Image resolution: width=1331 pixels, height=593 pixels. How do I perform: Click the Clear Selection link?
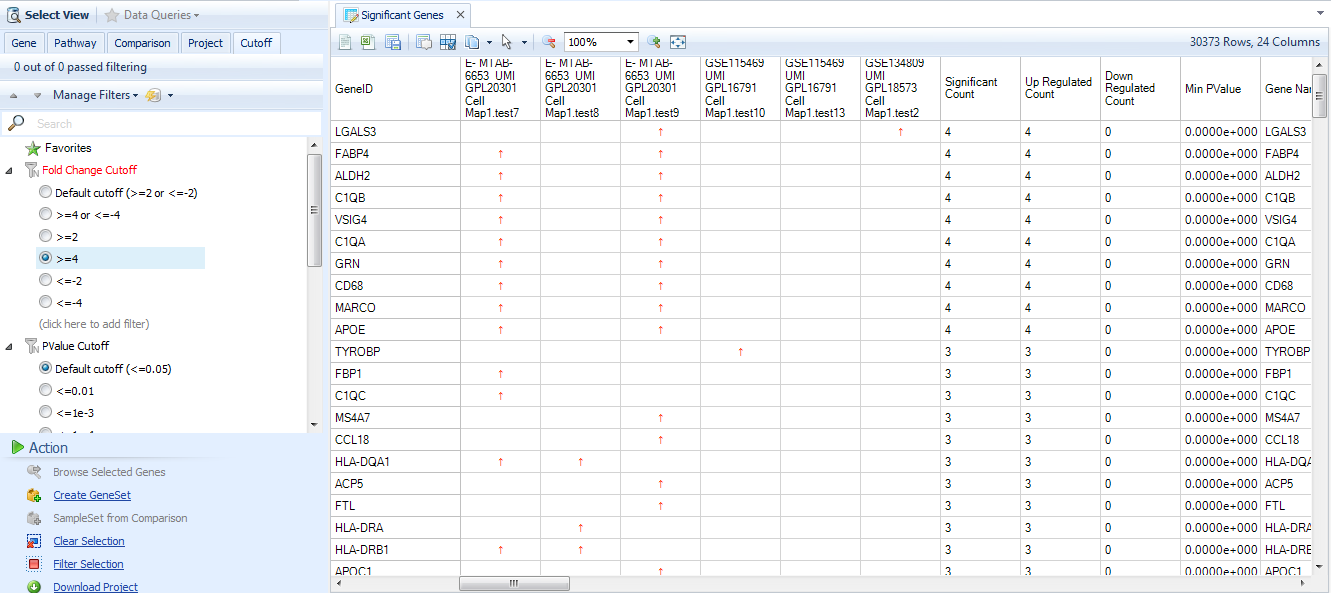[89, 541]
